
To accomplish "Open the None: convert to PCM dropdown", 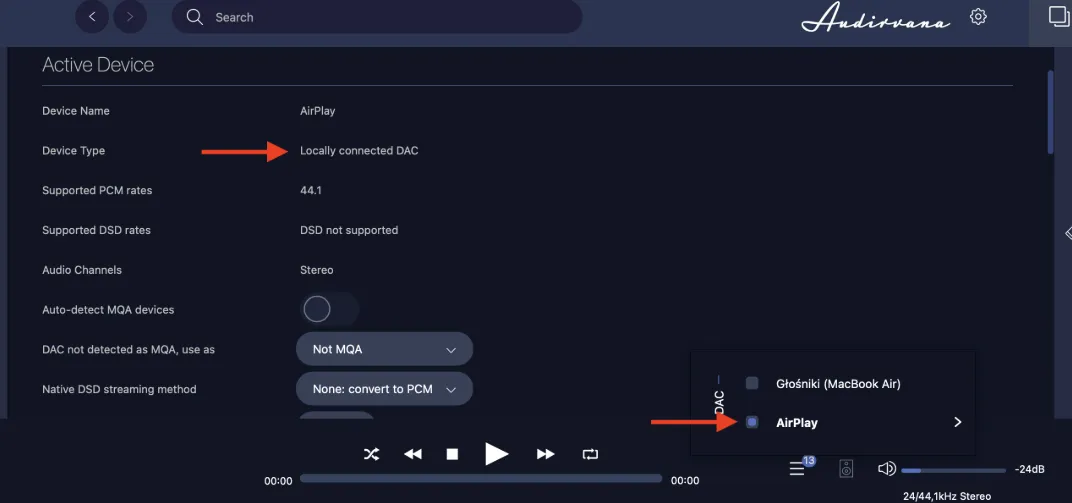I will coord(384,389).
